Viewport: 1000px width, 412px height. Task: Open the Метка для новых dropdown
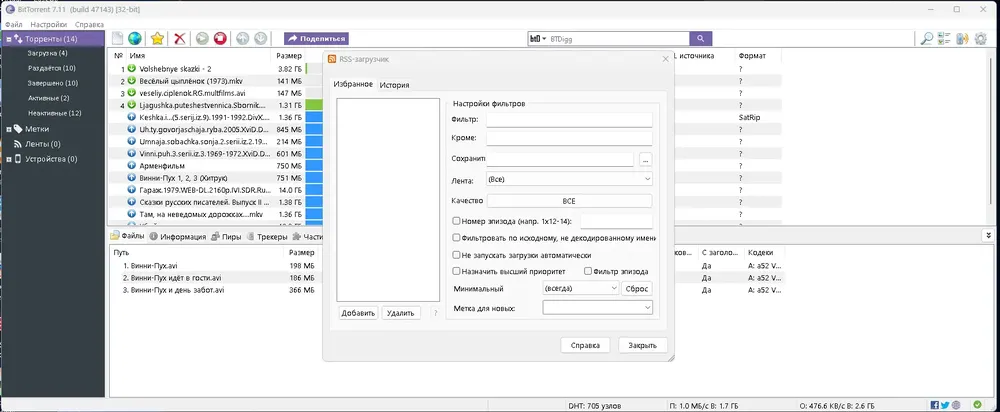[x=598, y=307]
